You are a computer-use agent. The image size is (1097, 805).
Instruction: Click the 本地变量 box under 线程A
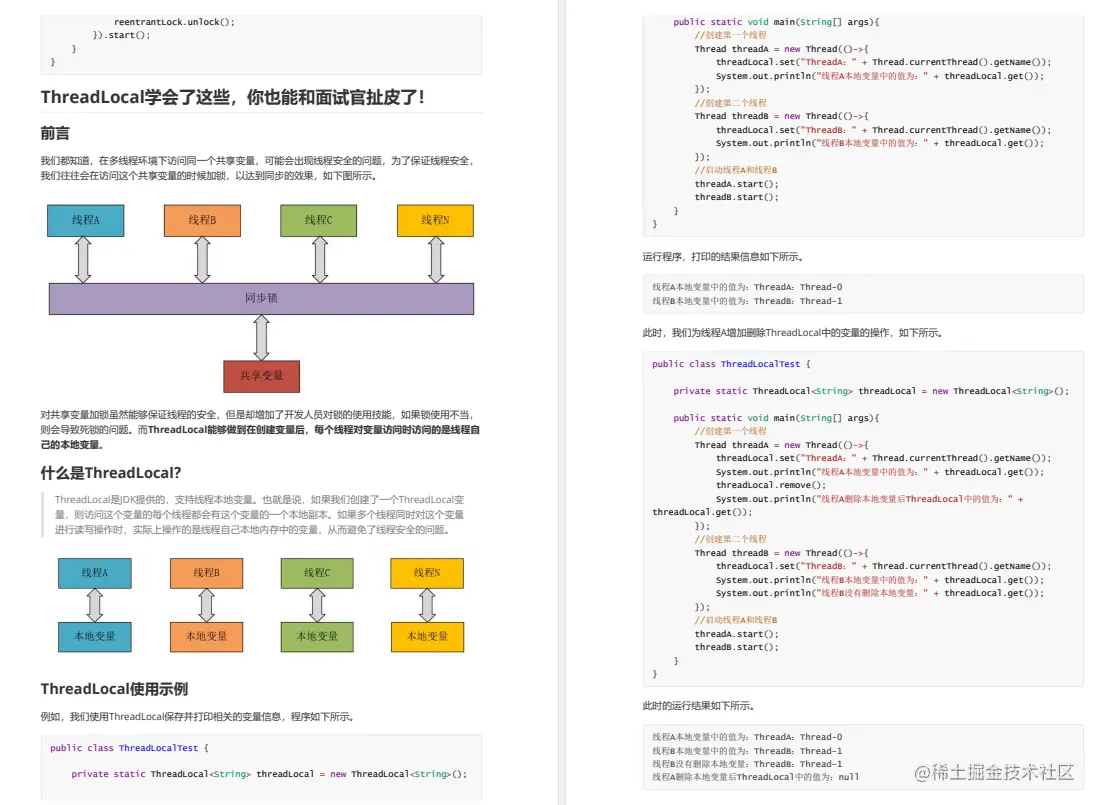(95, 636)
